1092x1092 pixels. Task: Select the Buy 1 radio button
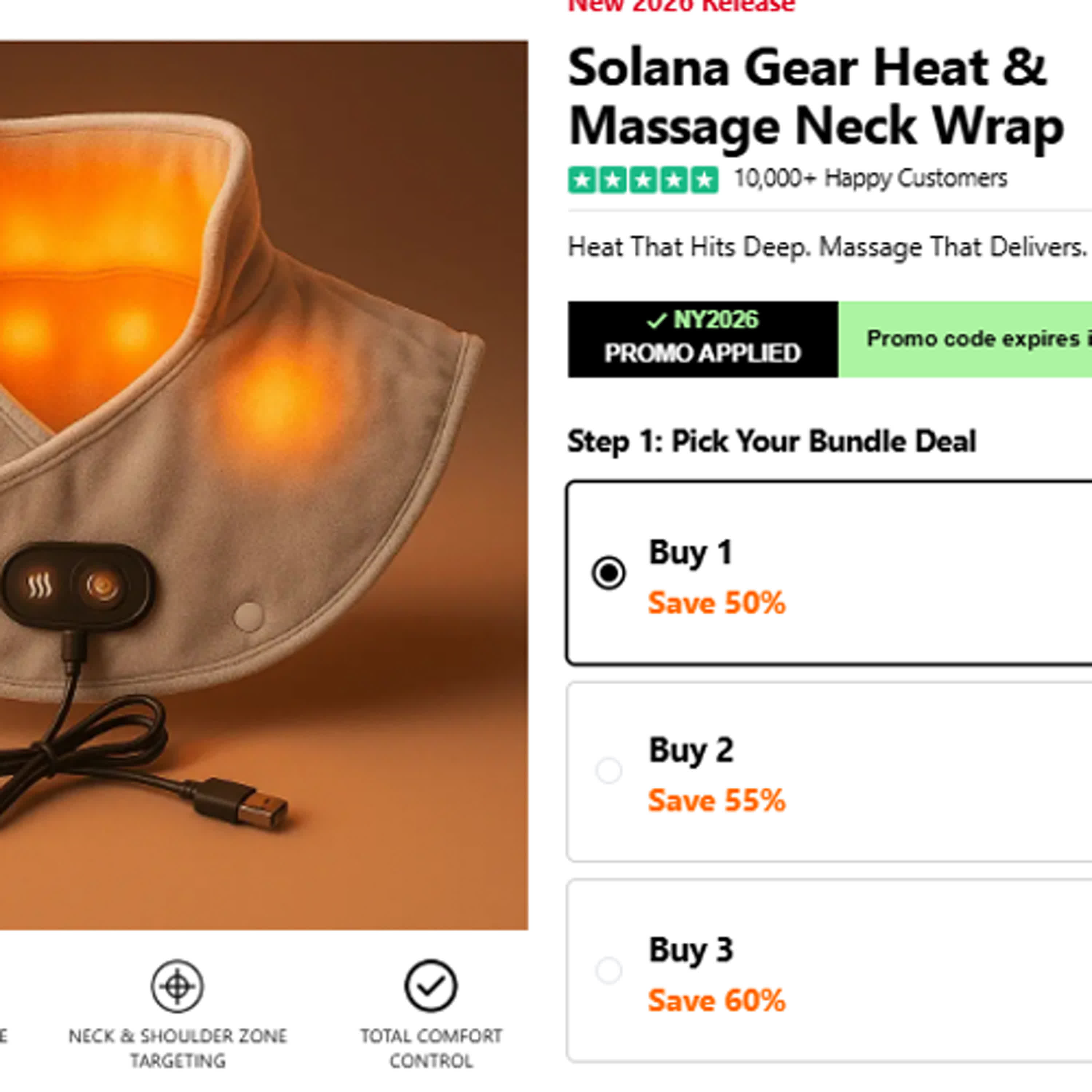click(608, 573)
